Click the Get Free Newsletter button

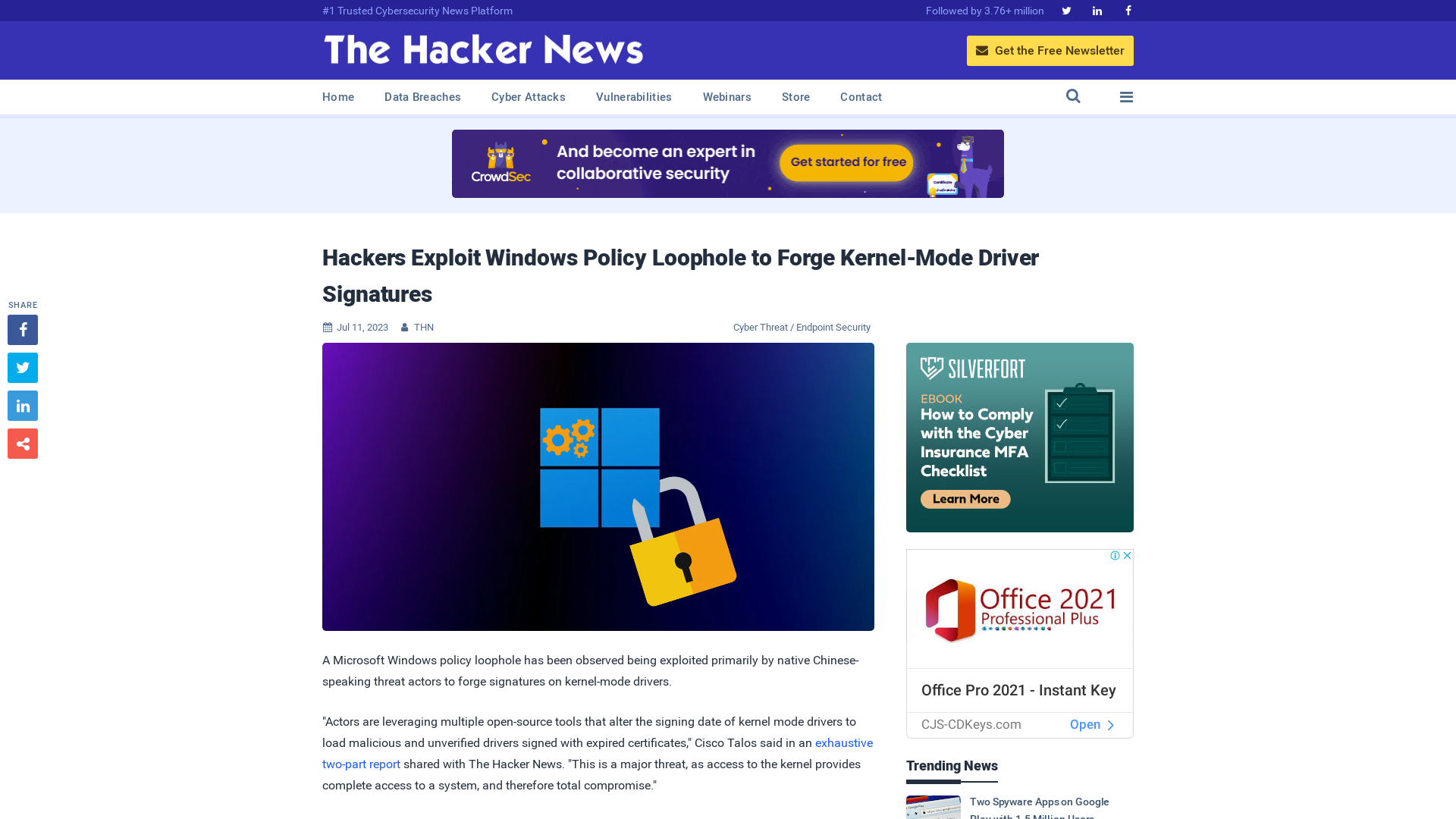coord(1050,50)
